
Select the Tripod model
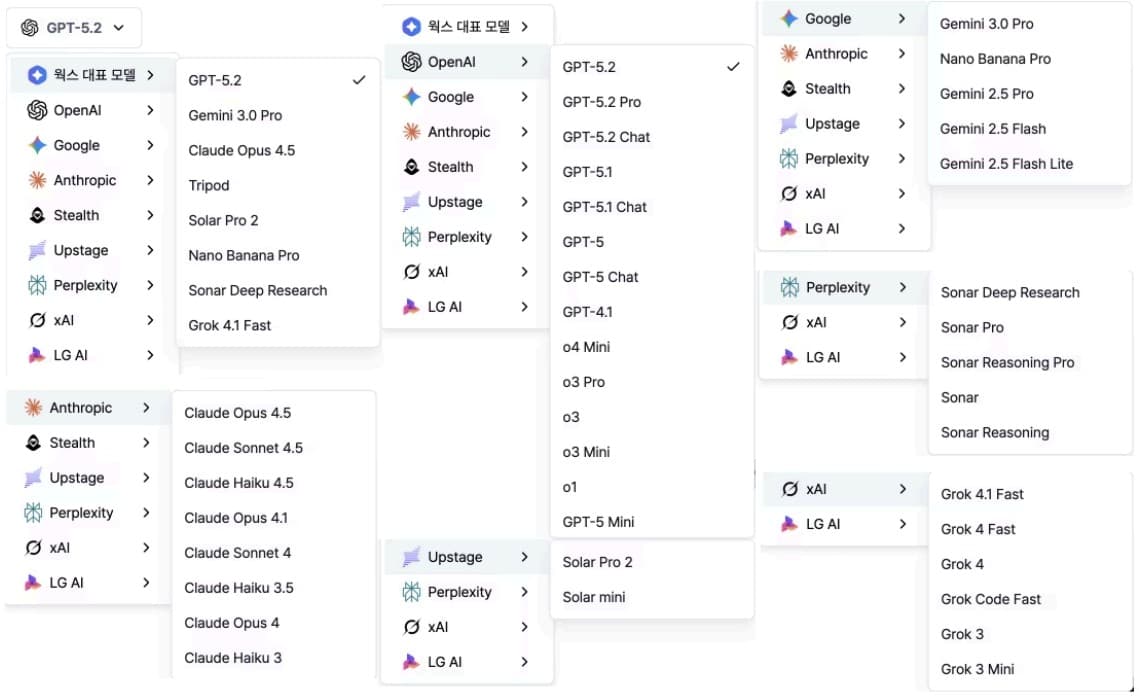209,185
